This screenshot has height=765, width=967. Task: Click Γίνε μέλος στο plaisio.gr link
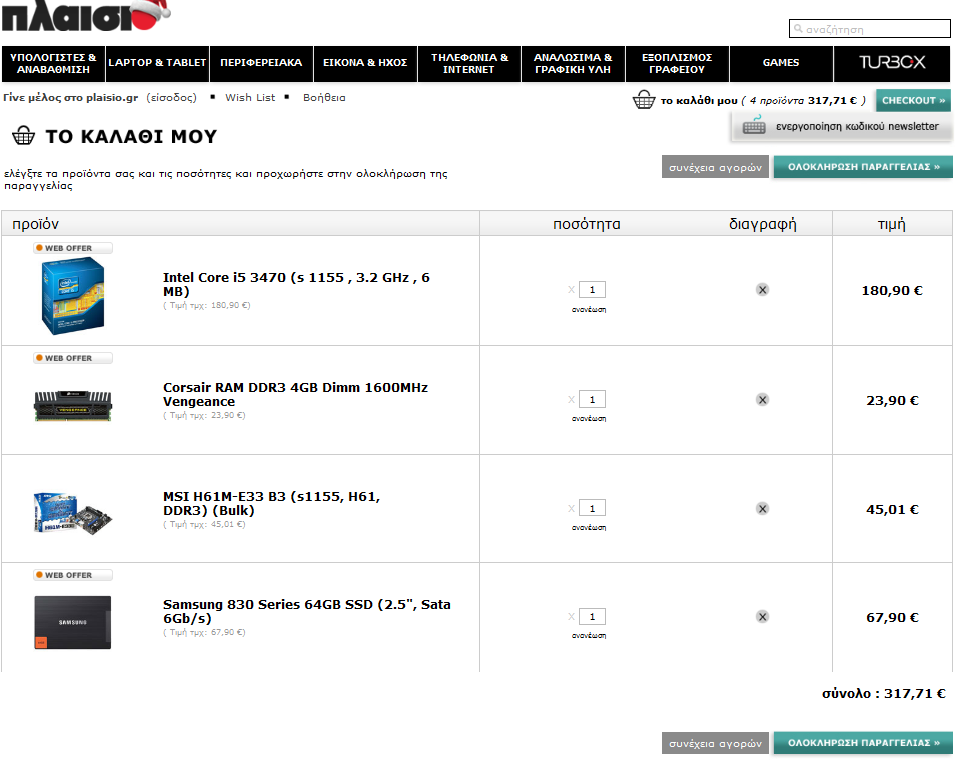[x=71, y=97]
